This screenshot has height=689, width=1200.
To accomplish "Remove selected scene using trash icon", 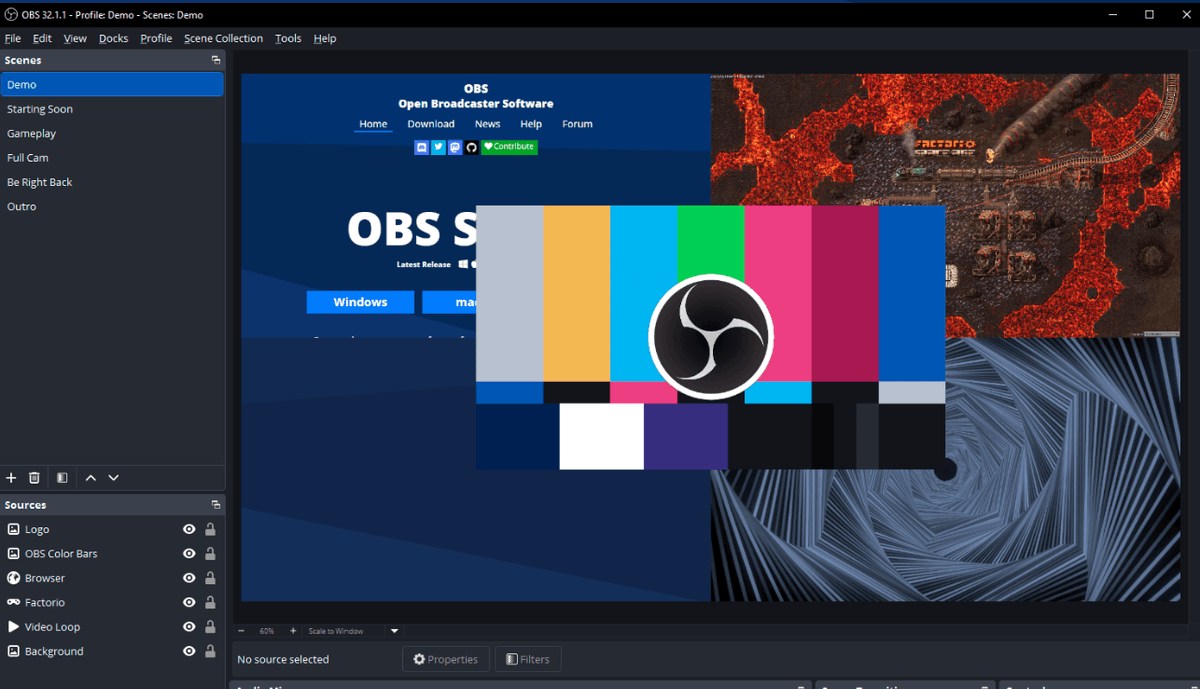I will pos(34,478).
